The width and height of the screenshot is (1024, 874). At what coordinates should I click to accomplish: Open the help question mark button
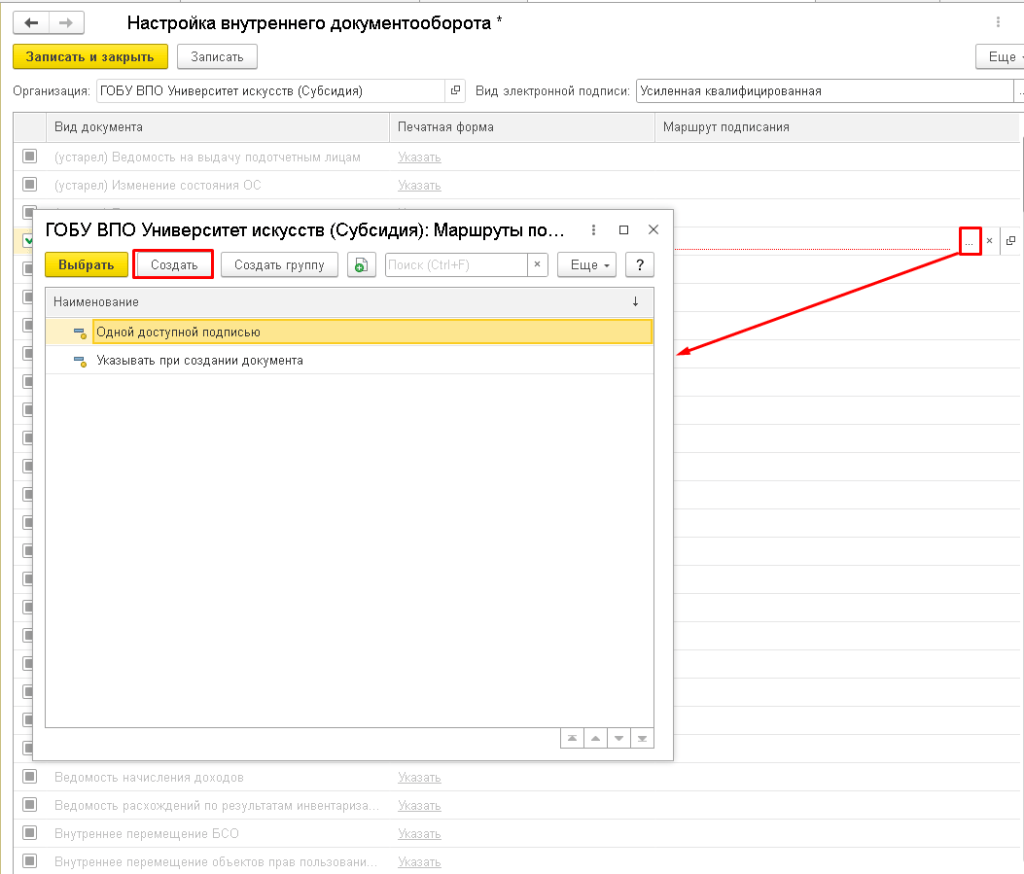pyautogui.click(x=639, y=265)
